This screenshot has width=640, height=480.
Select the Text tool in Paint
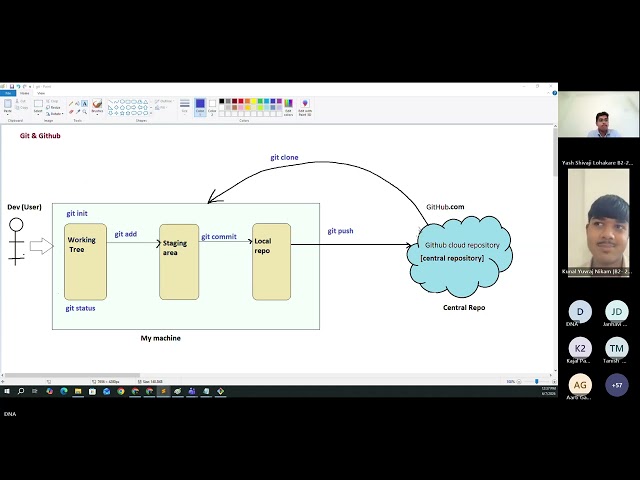point(84,104)
